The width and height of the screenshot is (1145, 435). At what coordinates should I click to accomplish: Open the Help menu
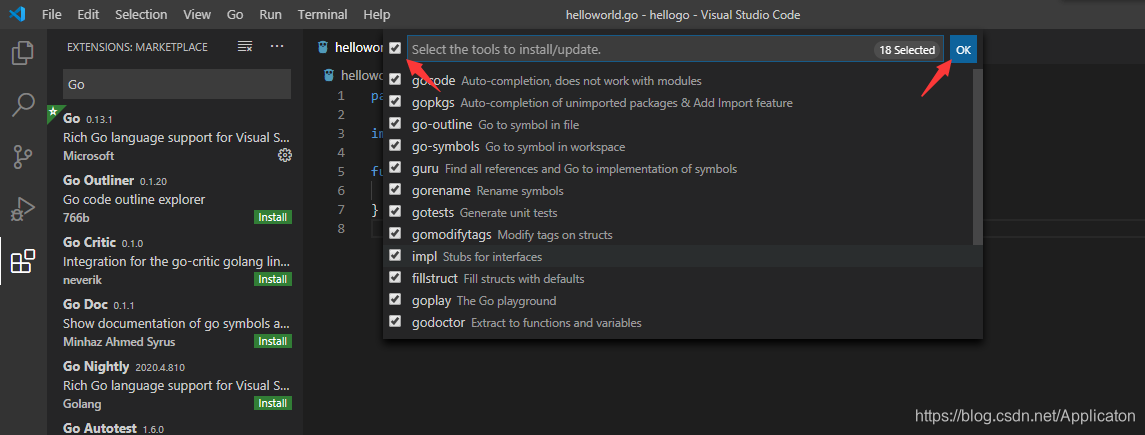[x=377, y=14]
